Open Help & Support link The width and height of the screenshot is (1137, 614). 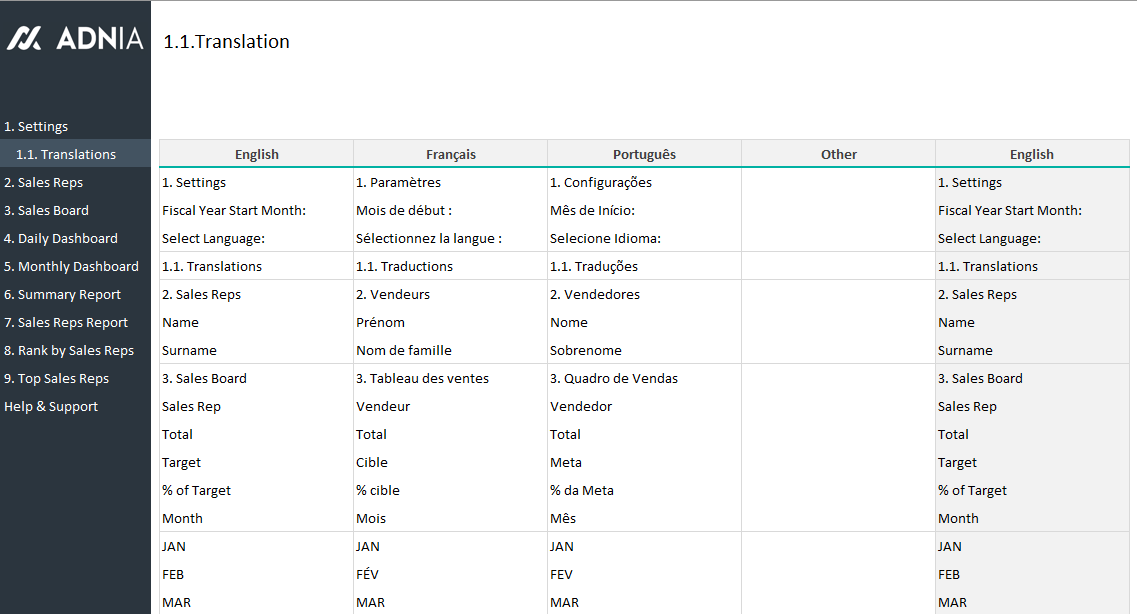(x=51, y=407)
